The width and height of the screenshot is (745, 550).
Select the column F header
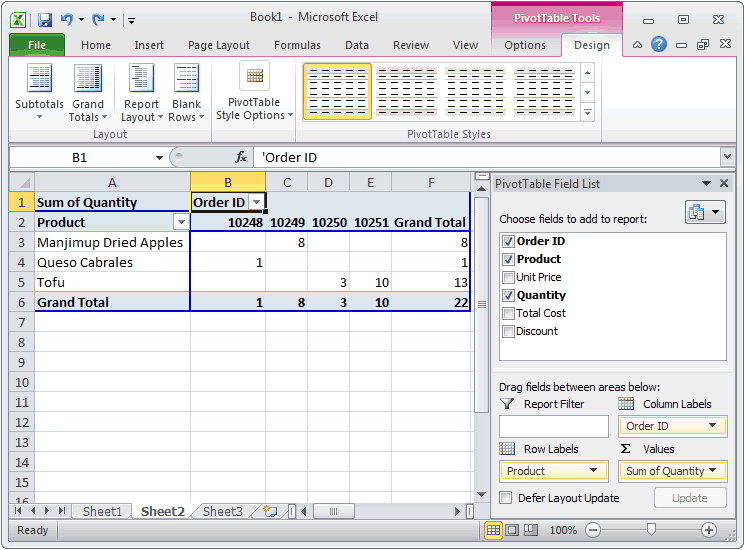(431, 183)
